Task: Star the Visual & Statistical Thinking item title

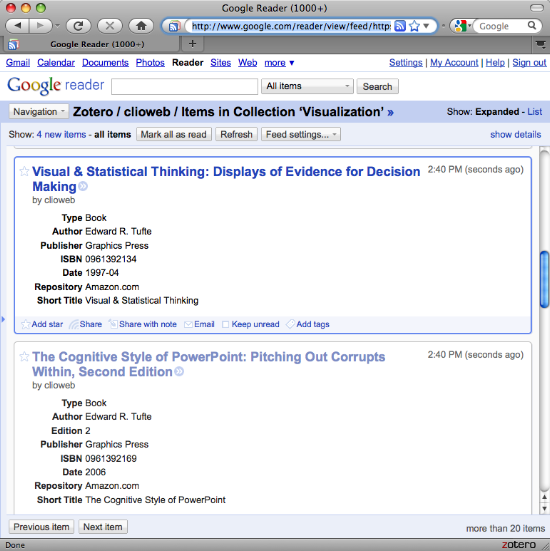Action: tap(24, 171)
